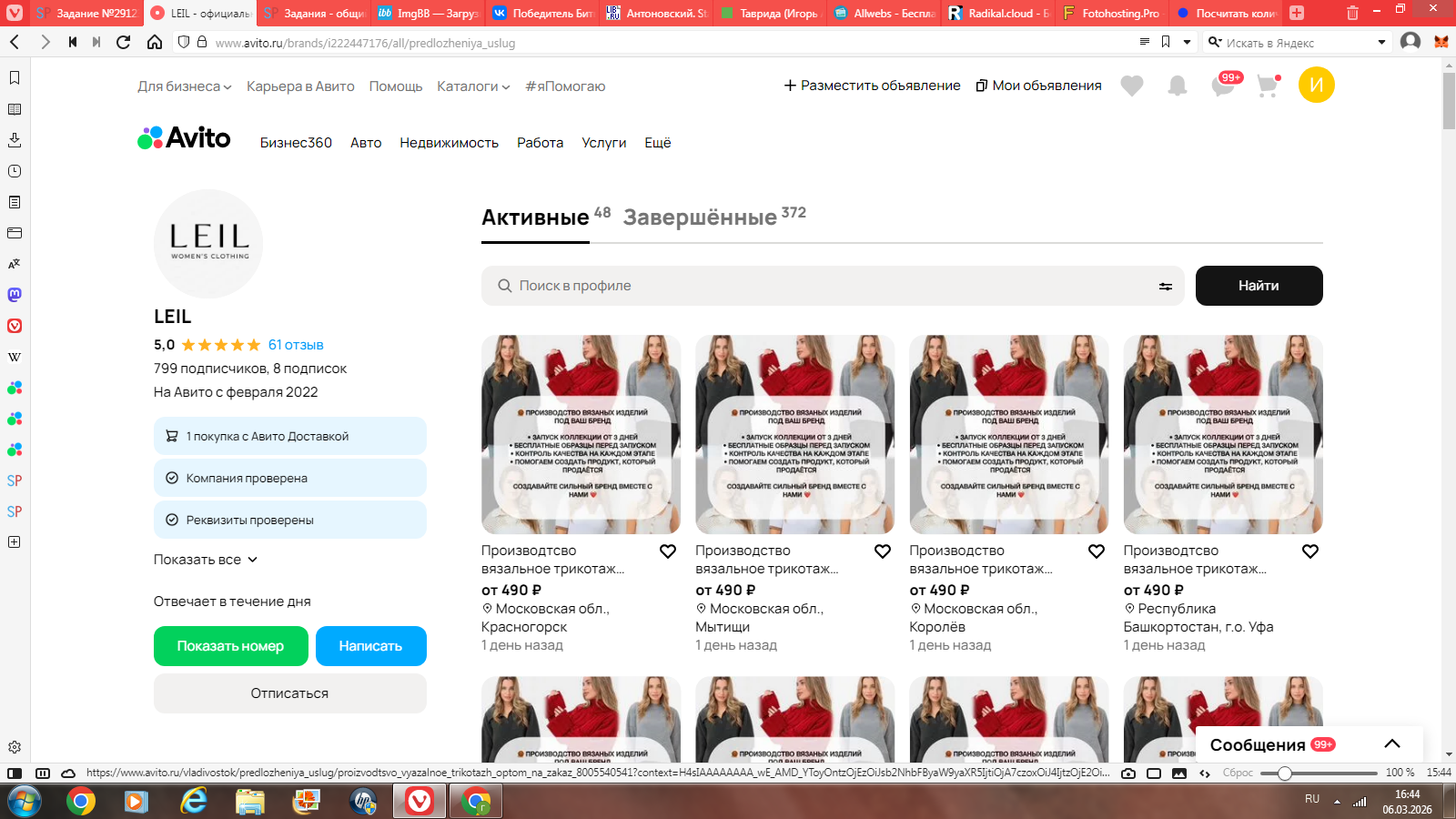The width and height of the screenshot is (1456, 819).
Task: Reload the current page
Action: point(124,42)
